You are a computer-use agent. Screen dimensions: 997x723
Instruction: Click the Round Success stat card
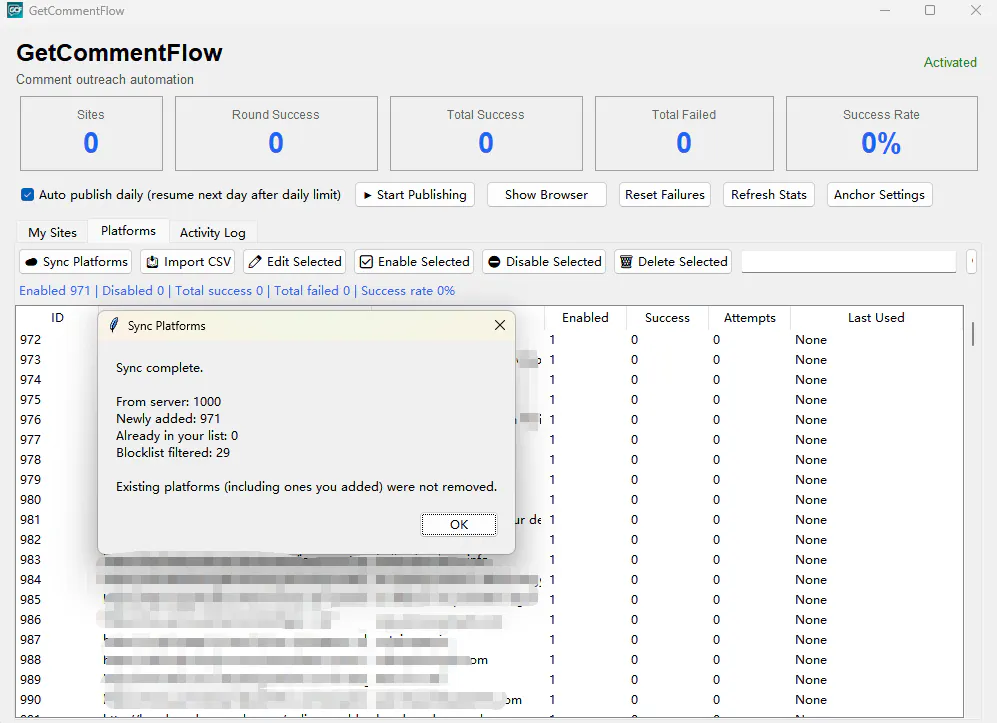276,134
